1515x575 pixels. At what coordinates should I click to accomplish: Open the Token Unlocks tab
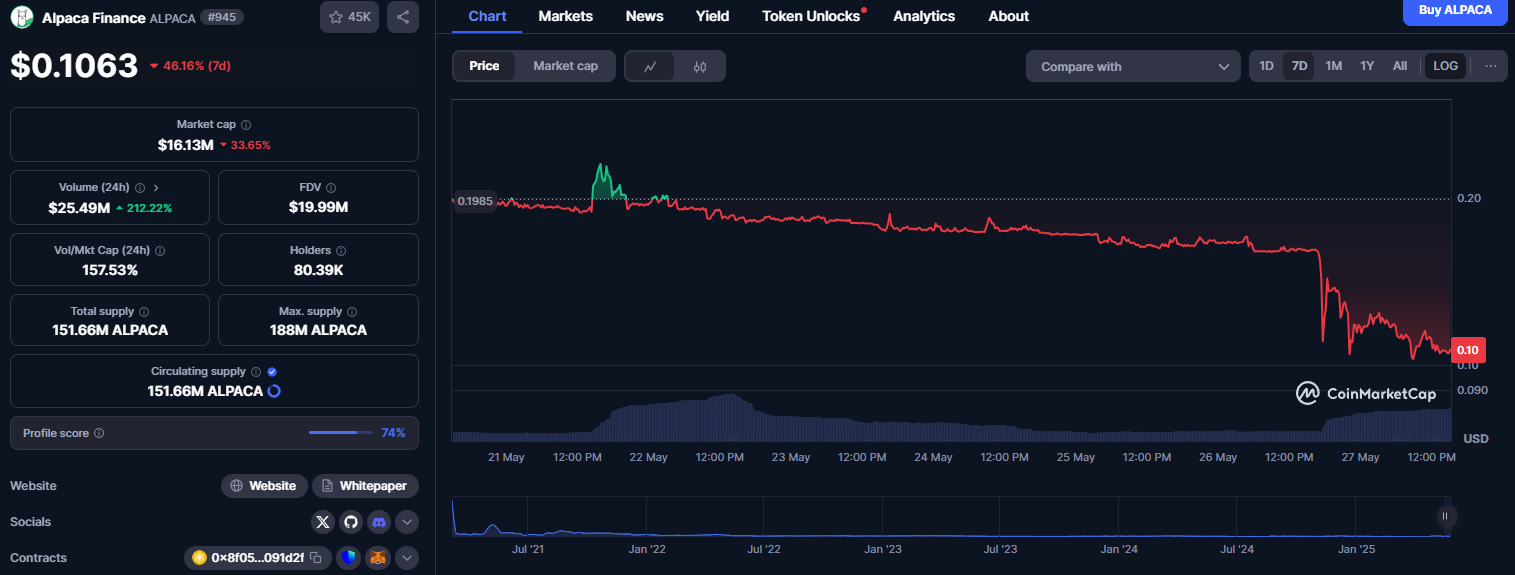(x=811, y=16)
